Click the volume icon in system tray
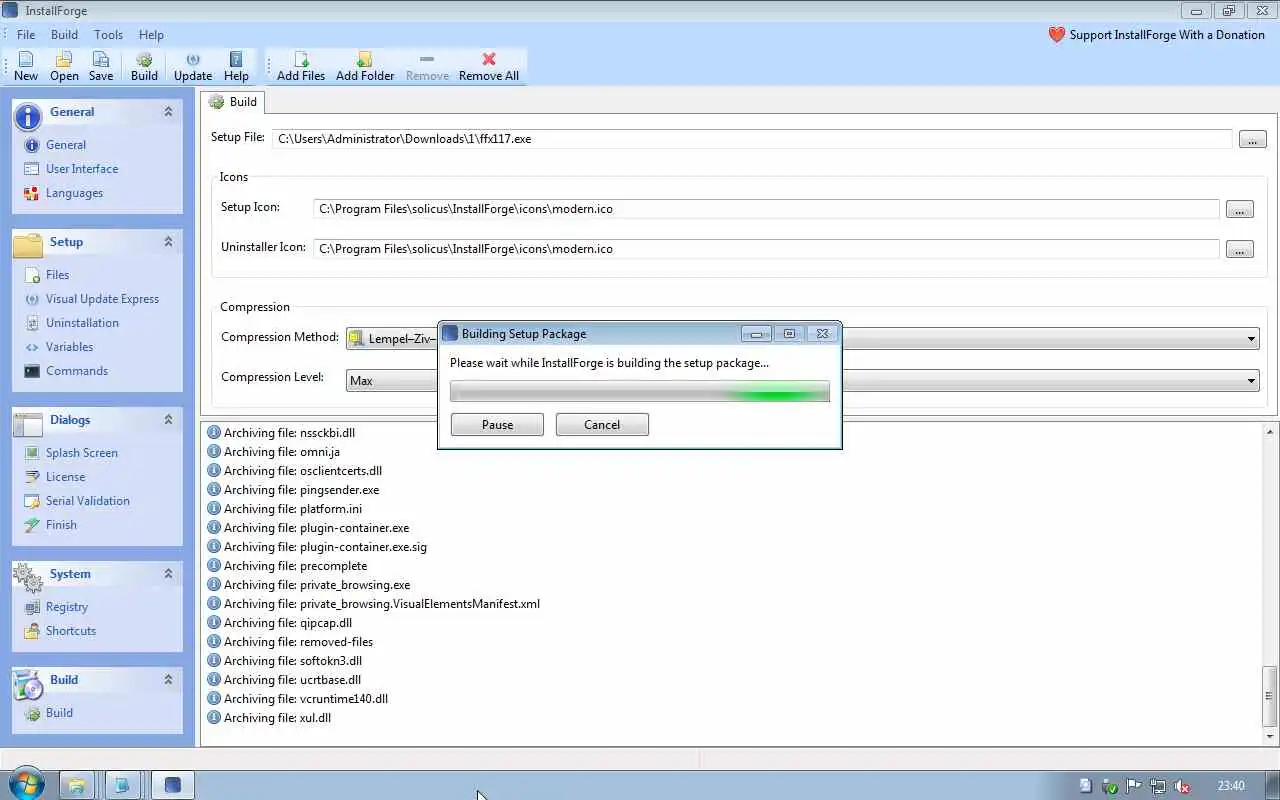1280x800 pixels. tap(1182, 786)
